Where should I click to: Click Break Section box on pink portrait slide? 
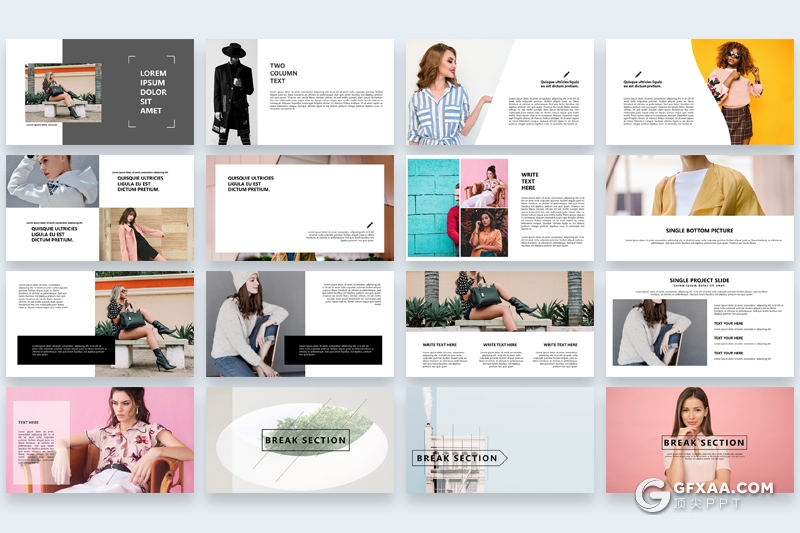704,442
